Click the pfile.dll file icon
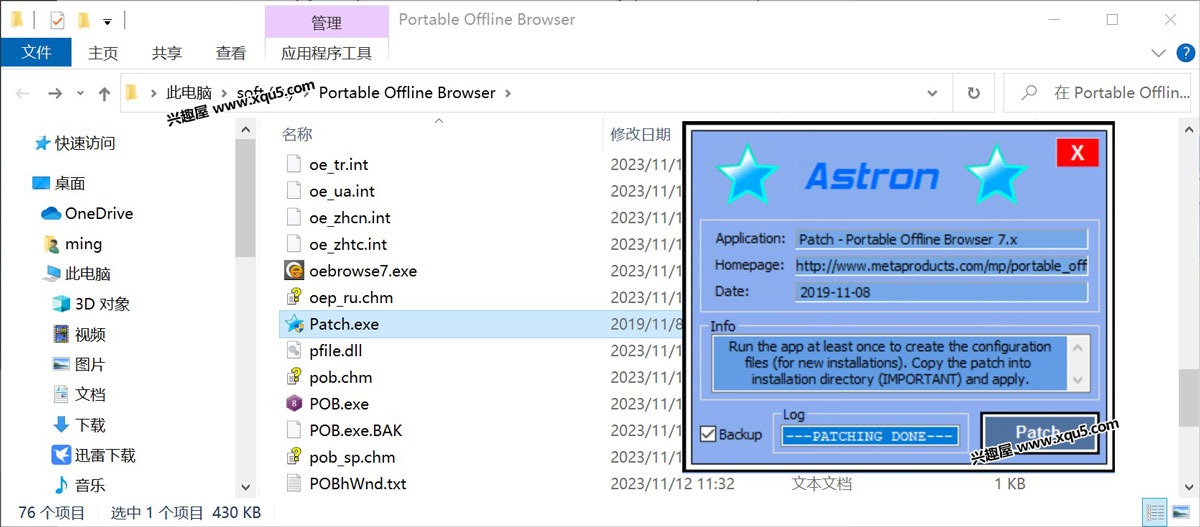 point(293,350)
